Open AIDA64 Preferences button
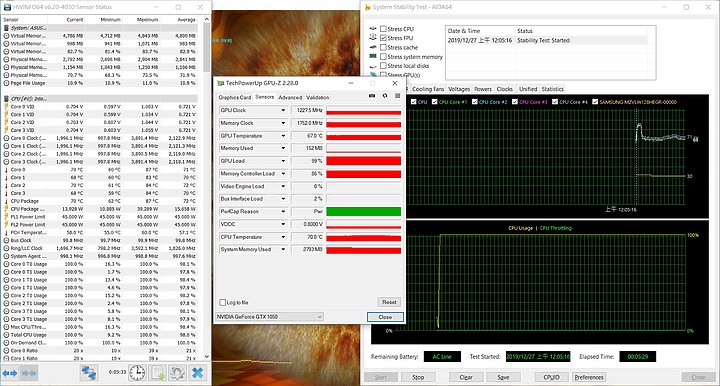This screenshot has height=386, width=720. click(589, 377)
